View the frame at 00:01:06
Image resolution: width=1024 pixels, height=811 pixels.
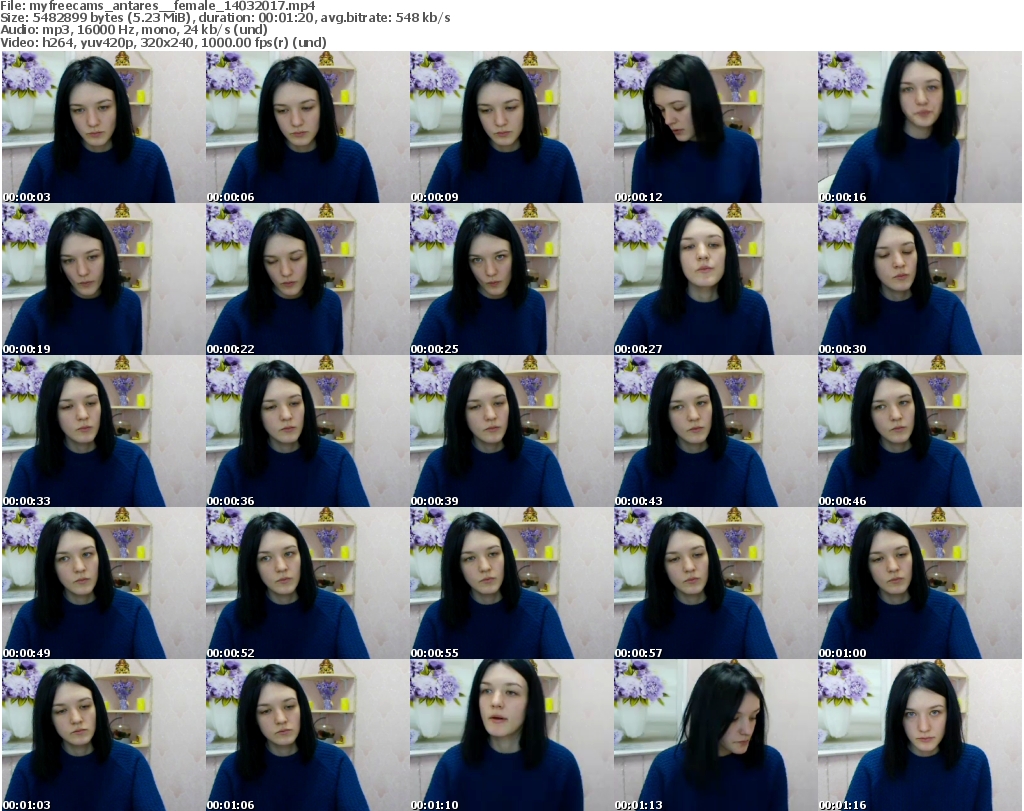tap(308, 735)
